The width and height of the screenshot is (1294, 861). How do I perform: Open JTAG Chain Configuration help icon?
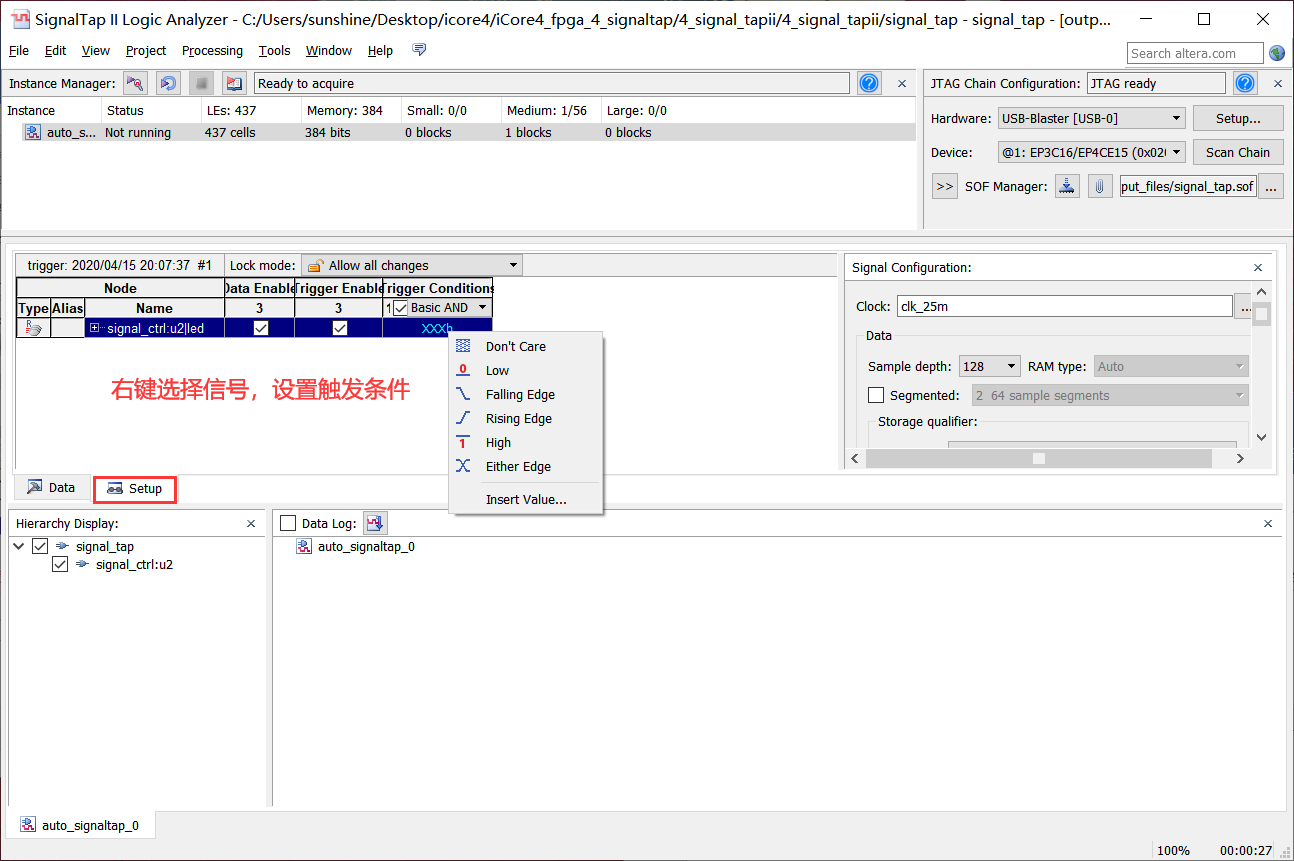coord(1245,84)
